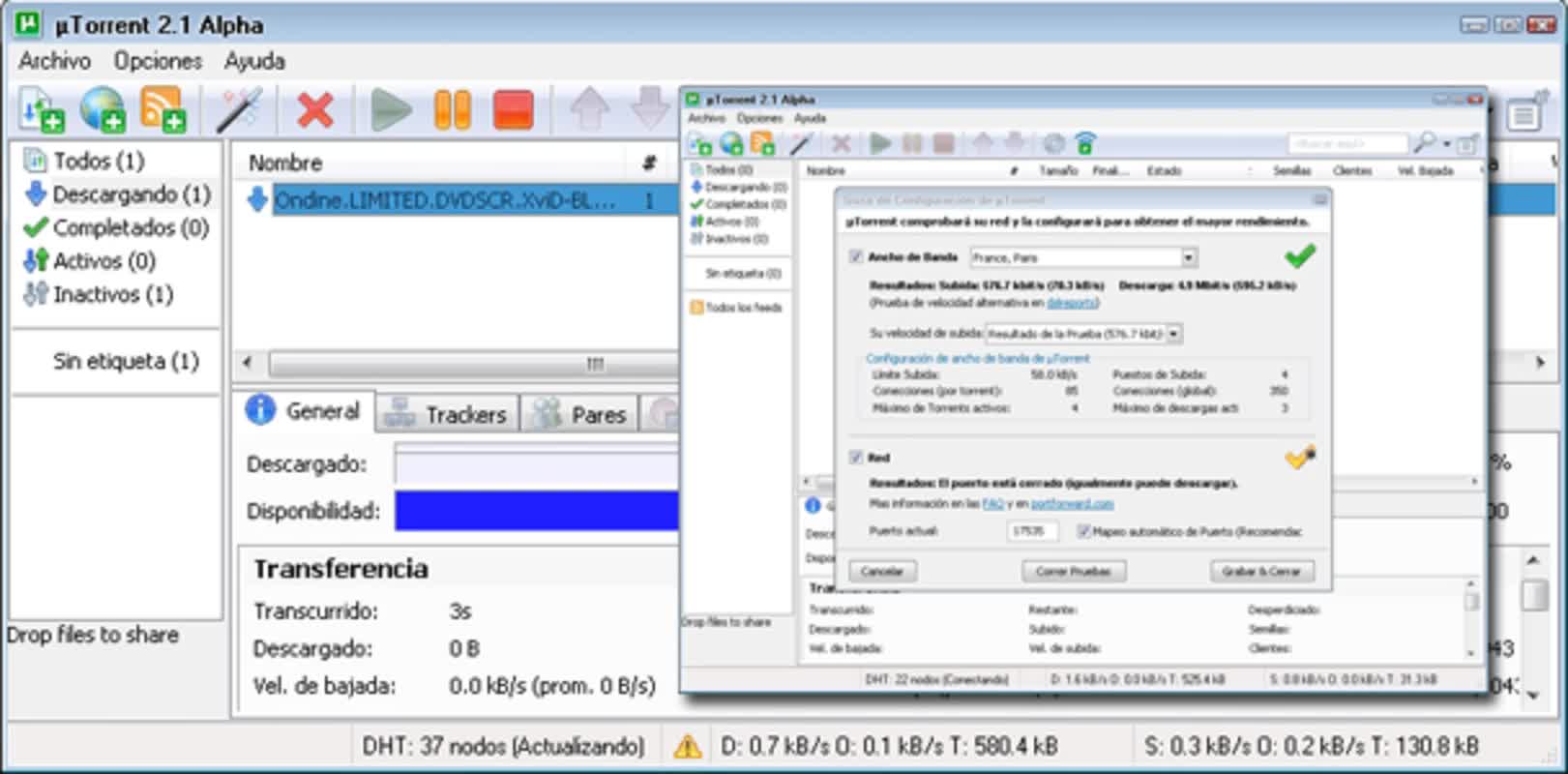Screen dimensions: 1568x774
Task: Create new torrent wand icon, large window
Action: point(238,109)
